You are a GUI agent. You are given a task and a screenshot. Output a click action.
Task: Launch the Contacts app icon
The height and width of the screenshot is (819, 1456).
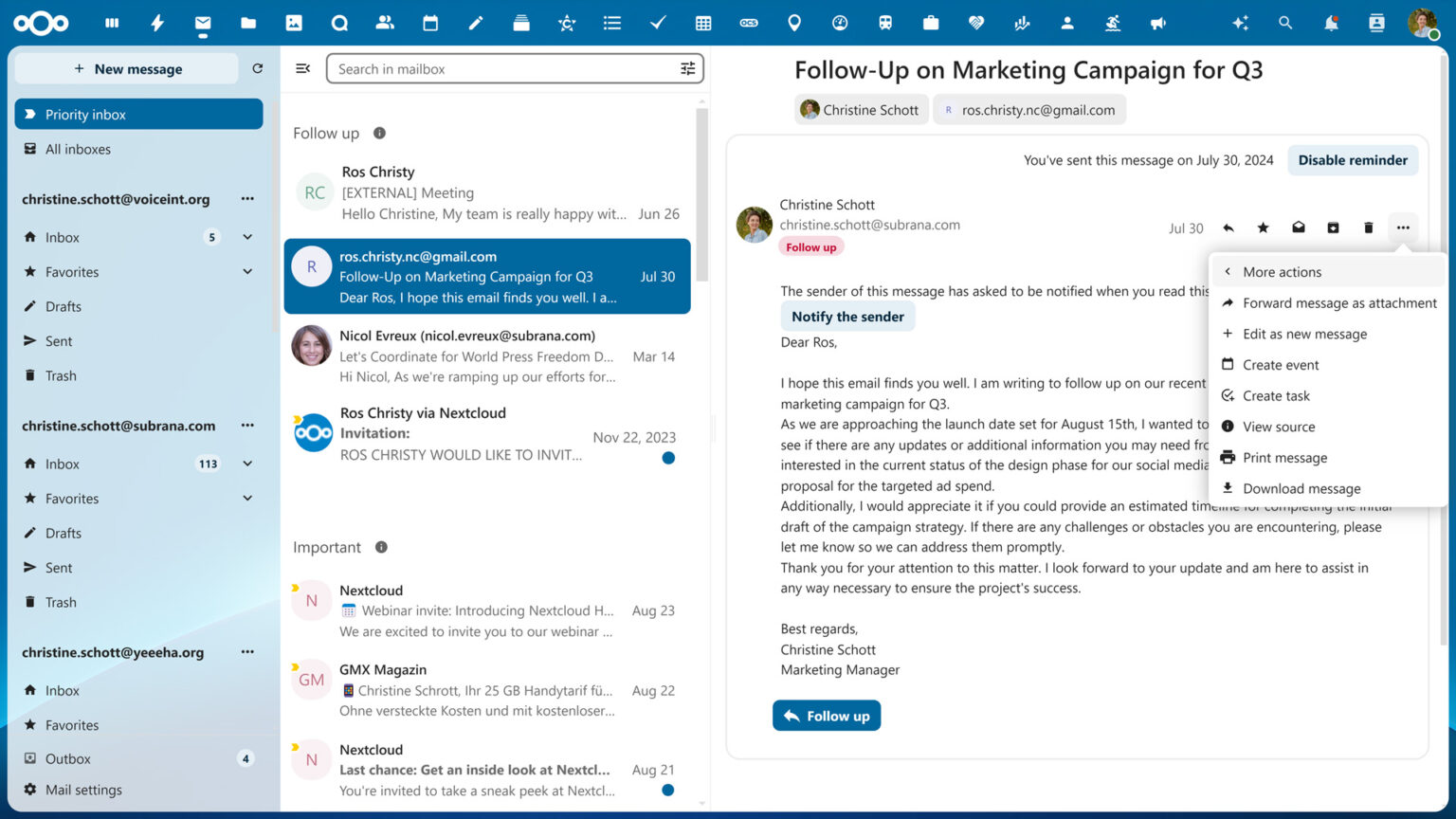(x=385, y=23)
